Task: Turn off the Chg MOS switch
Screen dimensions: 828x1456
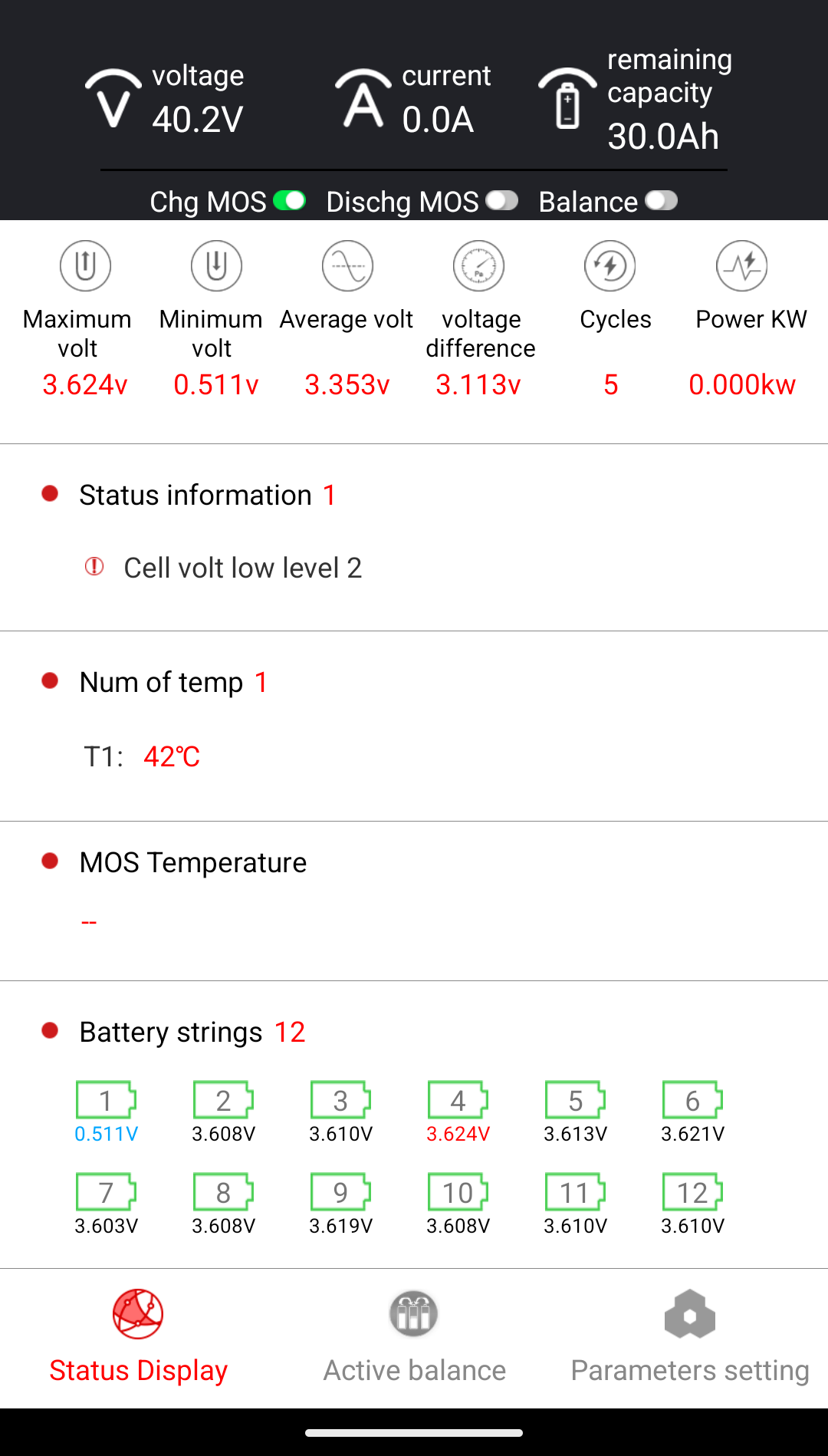Action: pyautogui.click(x=290, y=201)
